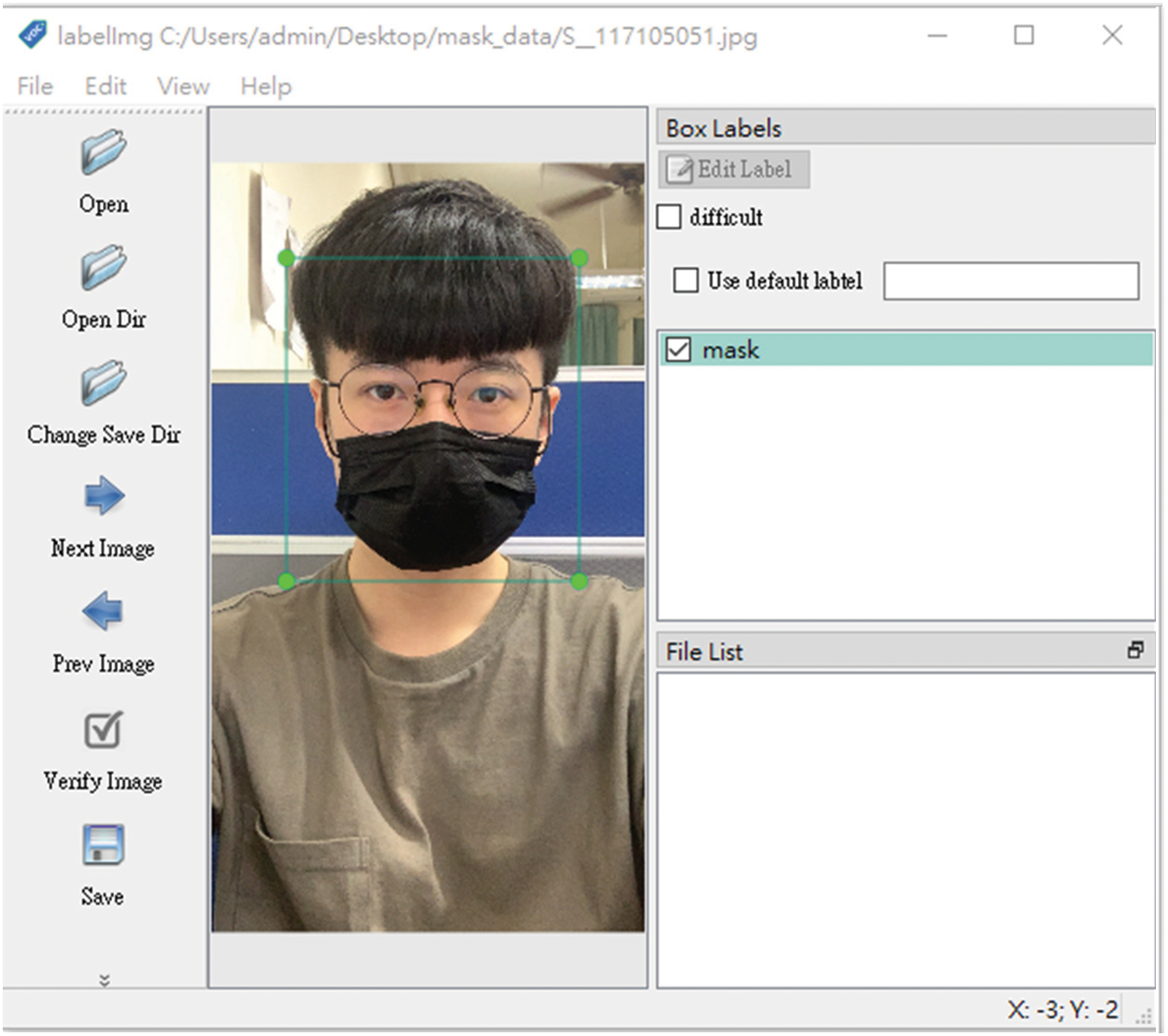Click the Edit Label button
The width and height of the screenshot is (1168, 1036).
734,170
